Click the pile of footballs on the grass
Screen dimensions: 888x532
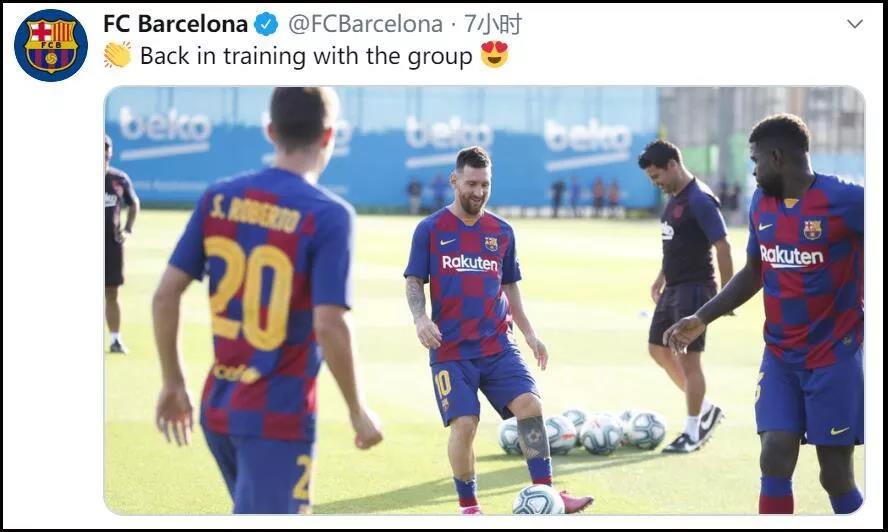(583, 432)
